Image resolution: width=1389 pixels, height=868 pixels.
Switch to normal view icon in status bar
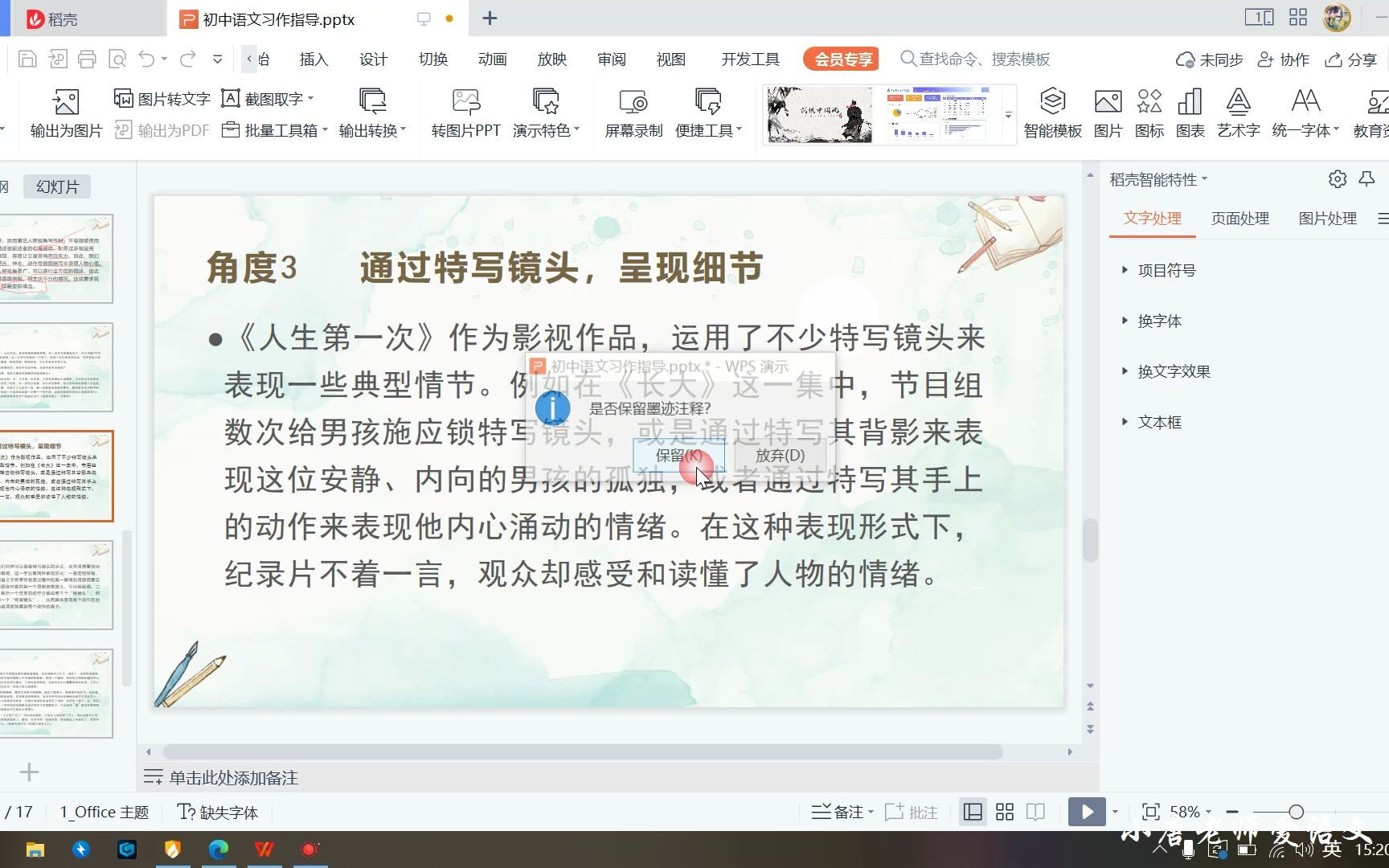tap(973, 812)
